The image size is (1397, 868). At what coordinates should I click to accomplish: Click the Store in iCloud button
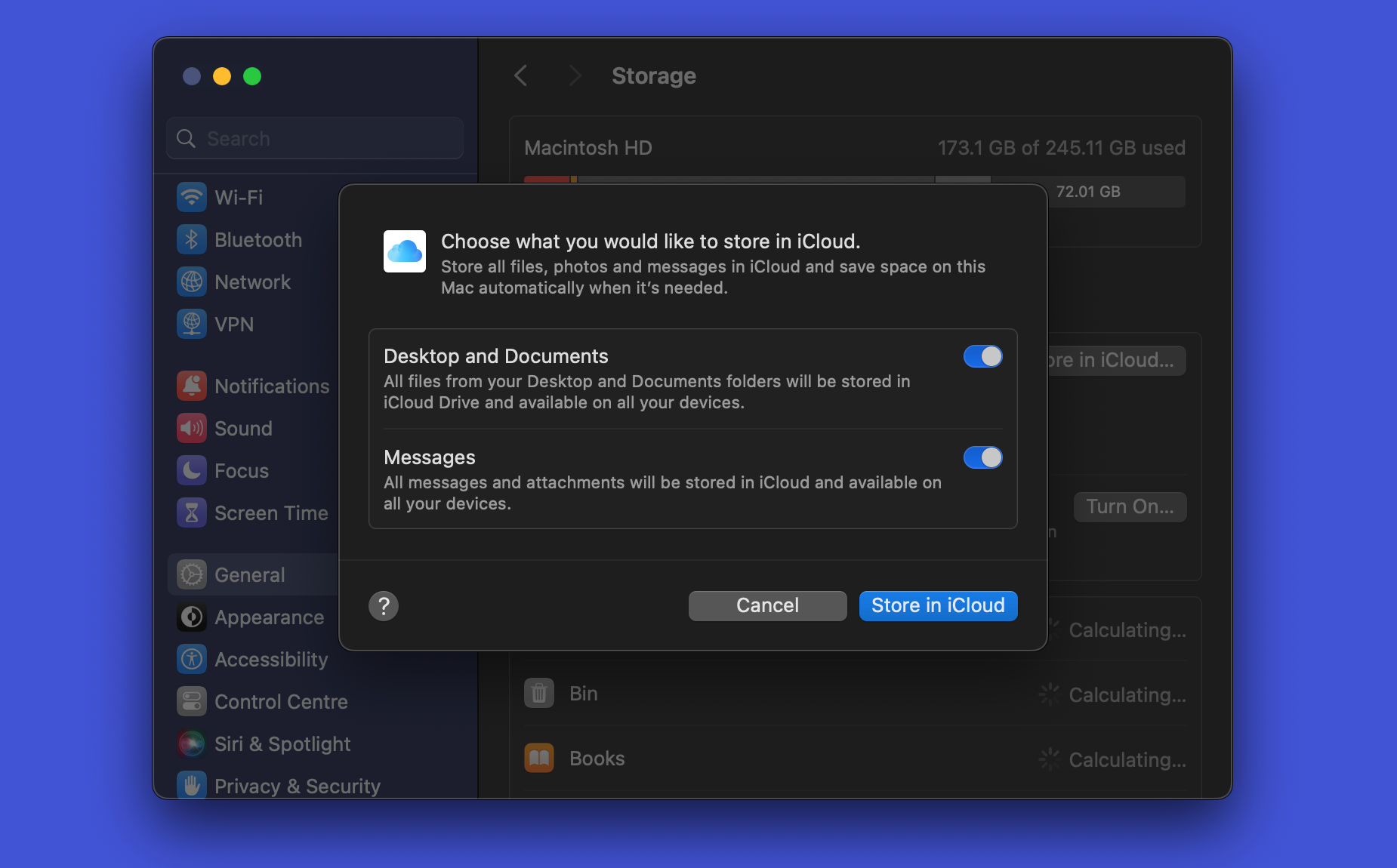tap(938, 605)
